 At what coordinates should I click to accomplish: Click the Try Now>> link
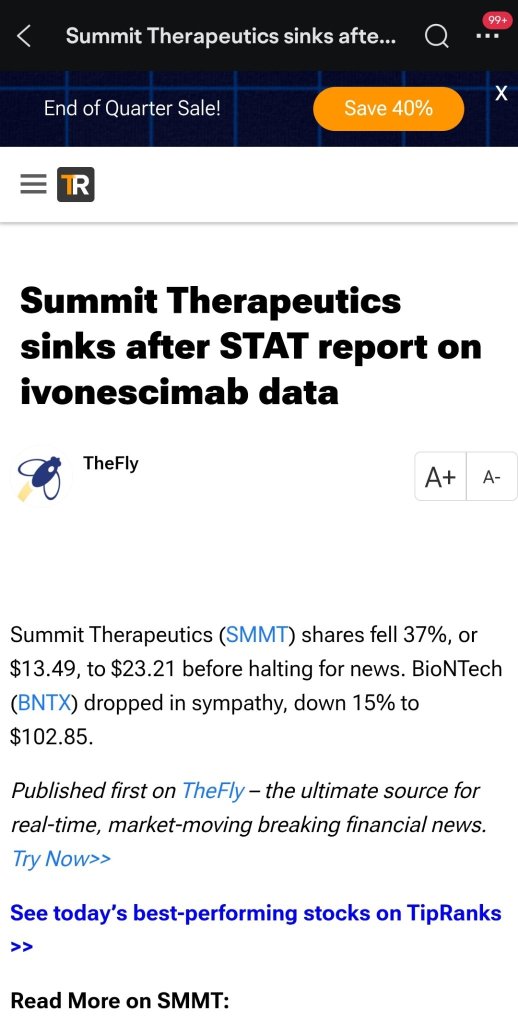tap(61, 859)
